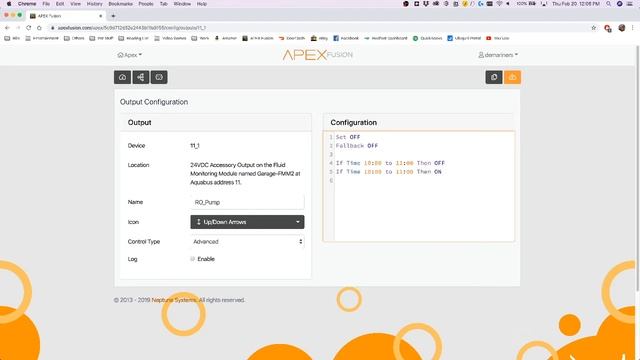This screenshot has height=360, width=640.
Task: Open the Chrome app menu
Action: tap(27, 4)
